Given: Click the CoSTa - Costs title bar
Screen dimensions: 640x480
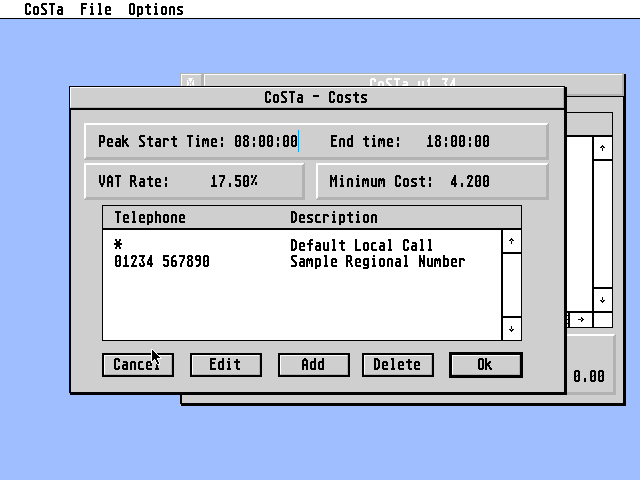Looking at the screenshot, I should coord(317,98).
